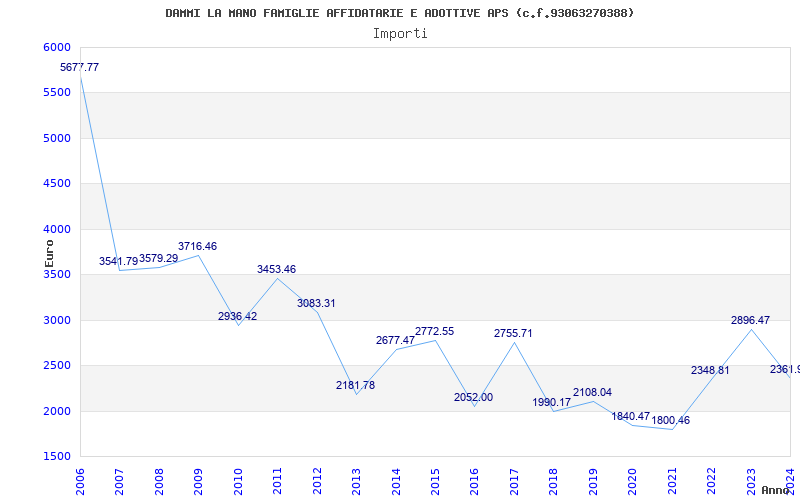Click the Importi subtitle
The width and height of the screenshot is (800, 500).
[400, 34]
